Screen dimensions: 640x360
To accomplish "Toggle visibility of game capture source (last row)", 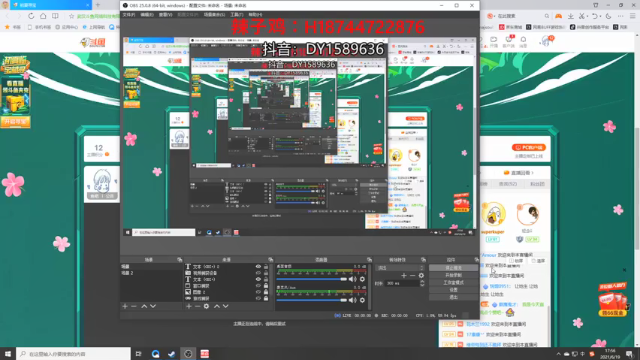I will click(258, 298).
